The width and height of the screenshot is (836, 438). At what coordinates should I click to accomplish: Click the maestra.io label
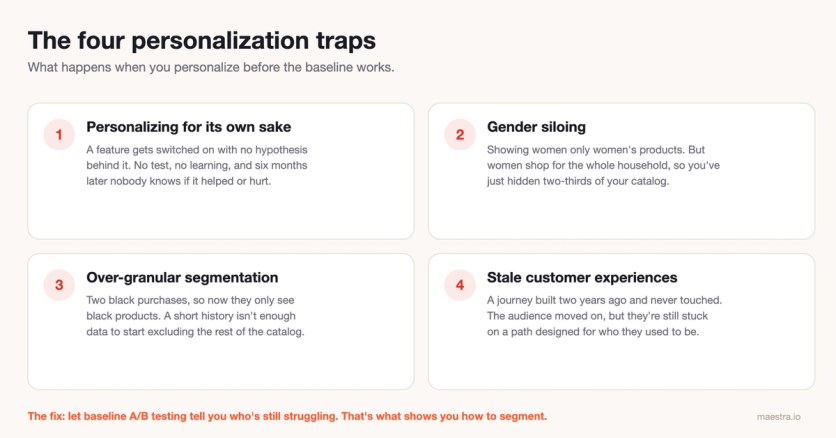click(778, 417)
